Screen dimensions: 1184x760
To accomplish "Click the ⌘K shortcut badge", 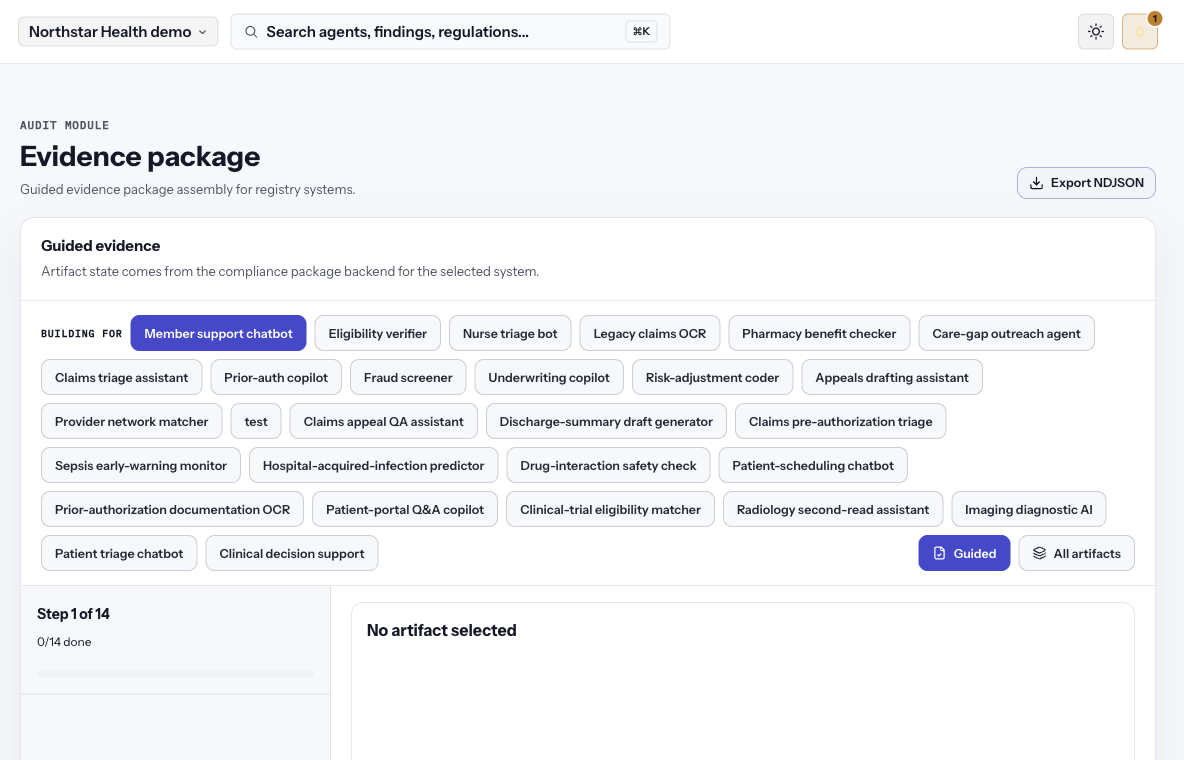I will [x=641, y=32].
